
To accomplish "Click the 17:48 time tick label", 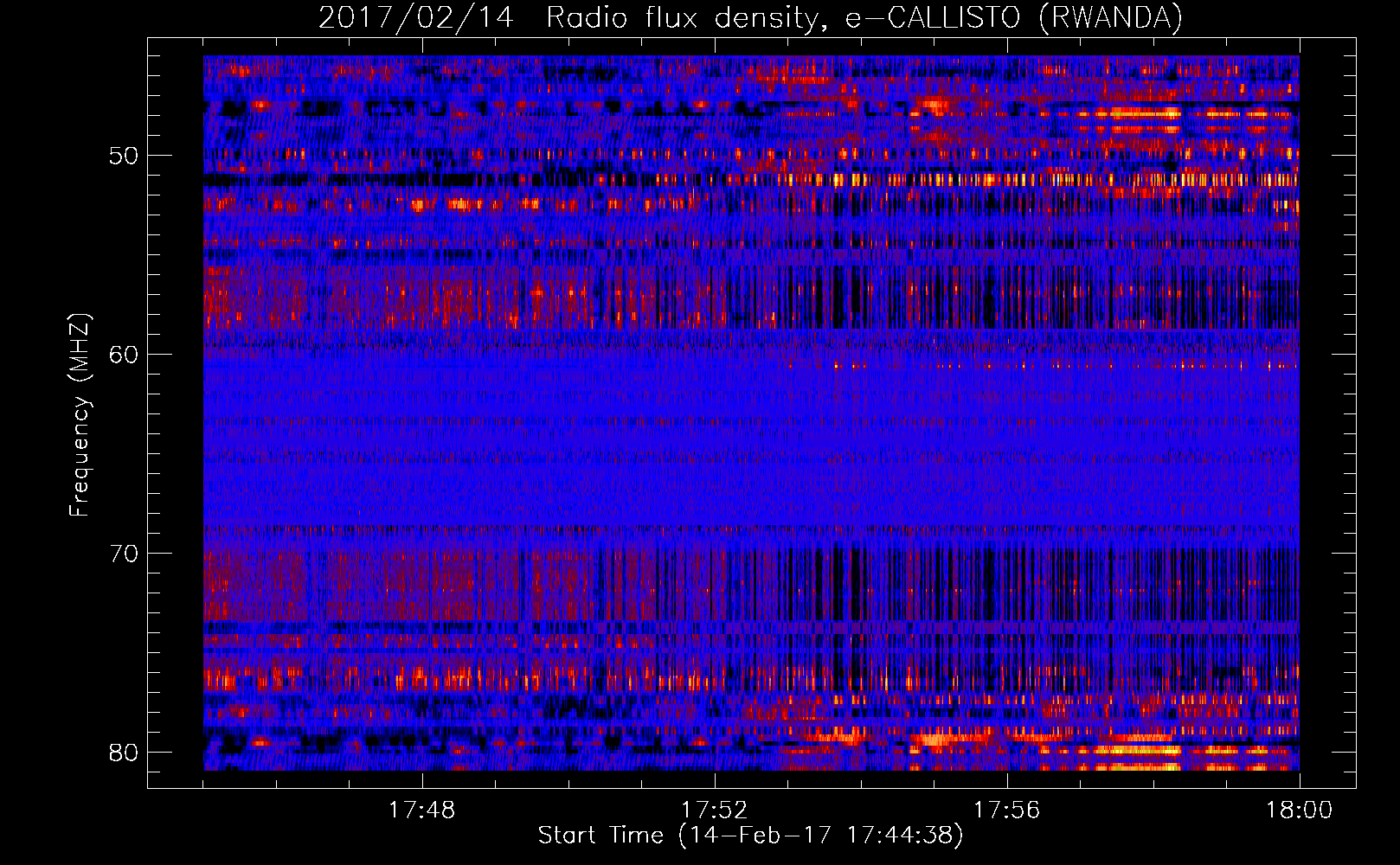I will click(421, 811).
